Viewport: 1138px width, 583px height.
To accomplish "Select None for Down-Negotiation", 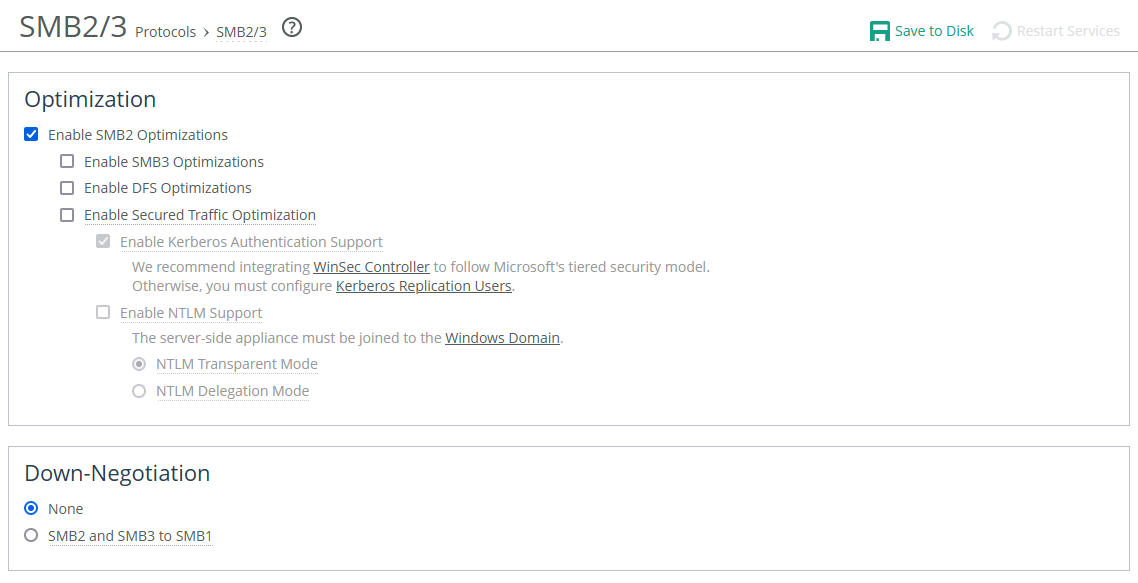I will tap(31, 509).
